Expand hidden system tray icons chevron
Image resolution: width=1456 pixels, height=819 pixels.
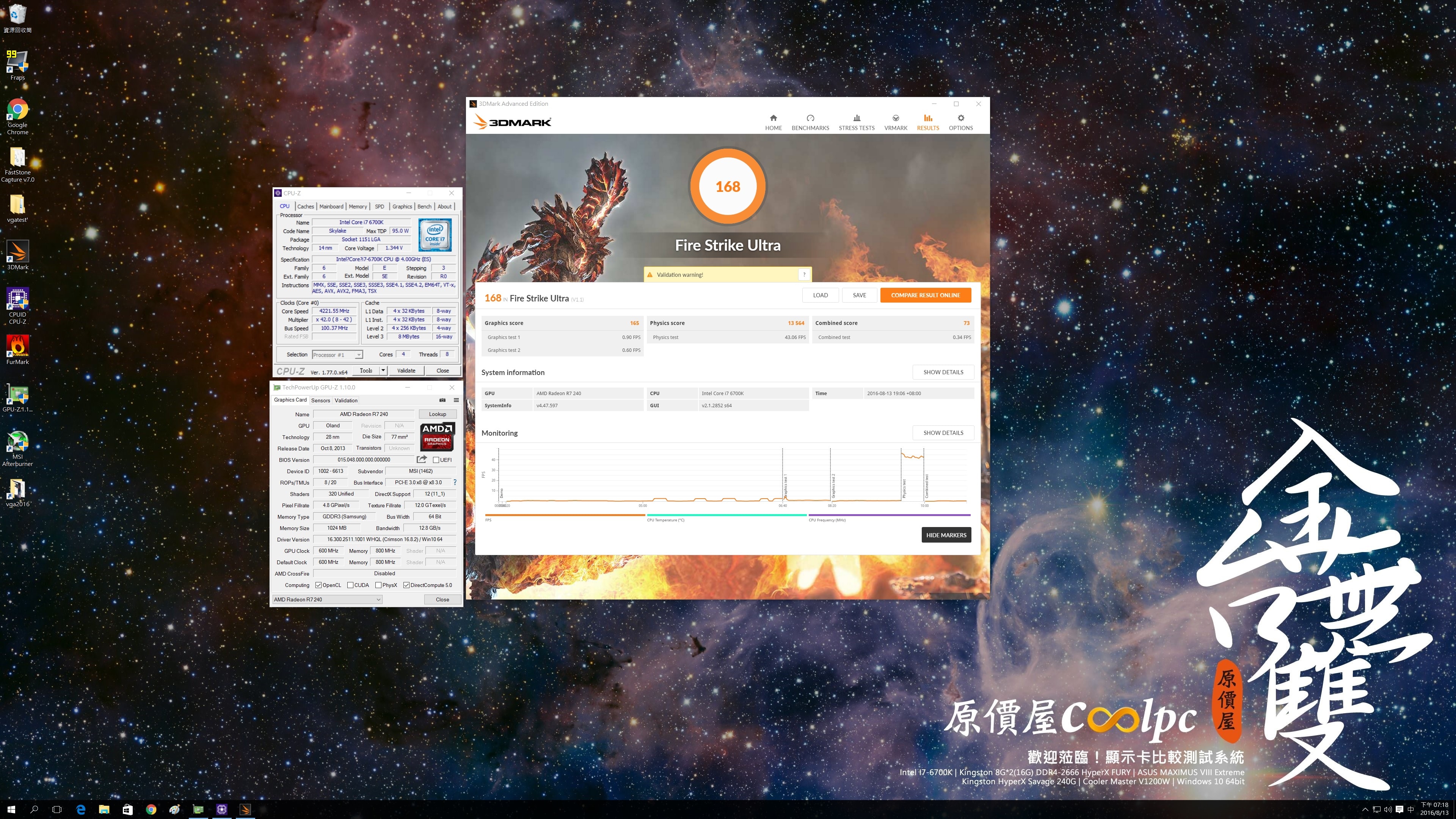(x=1365, y=810)
